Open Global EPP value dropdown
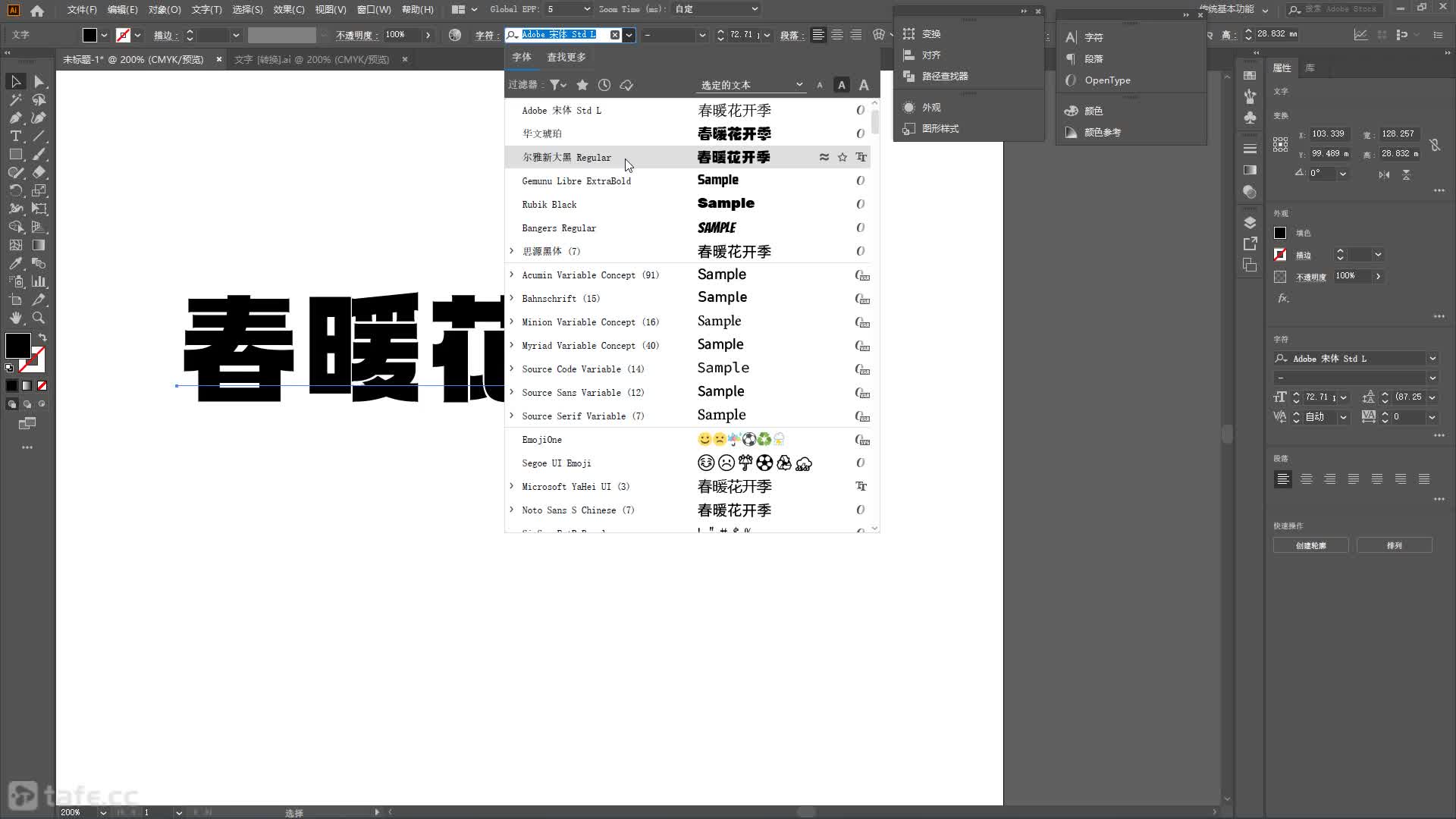The image size is (1456, 819). coord(586,9)
